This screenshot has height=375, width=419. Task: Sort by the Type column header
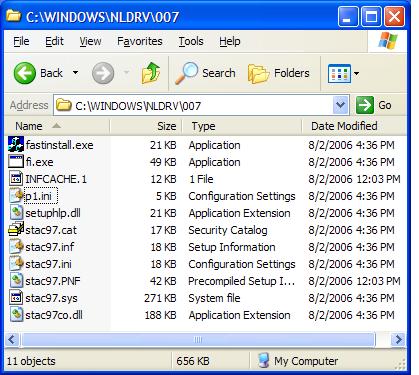(x=242, y=126)
